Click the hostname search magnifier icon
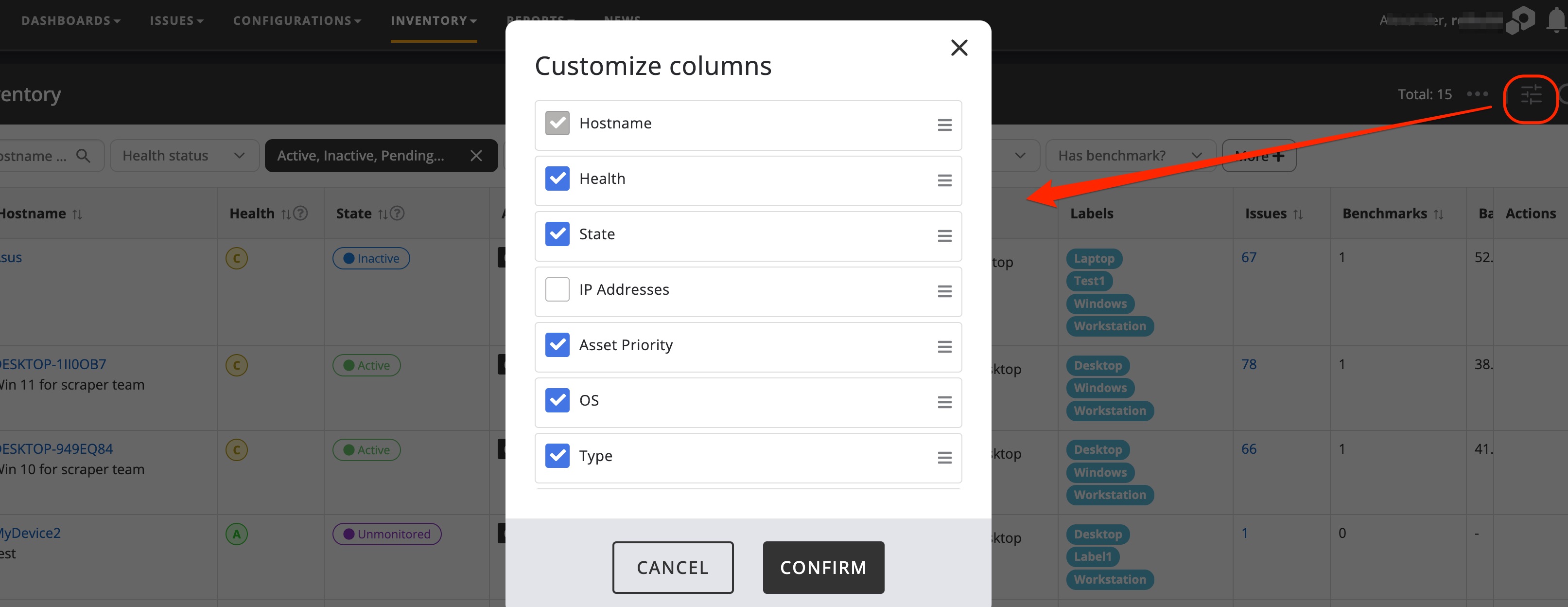The image size is (1568, 607). point(84,156)
